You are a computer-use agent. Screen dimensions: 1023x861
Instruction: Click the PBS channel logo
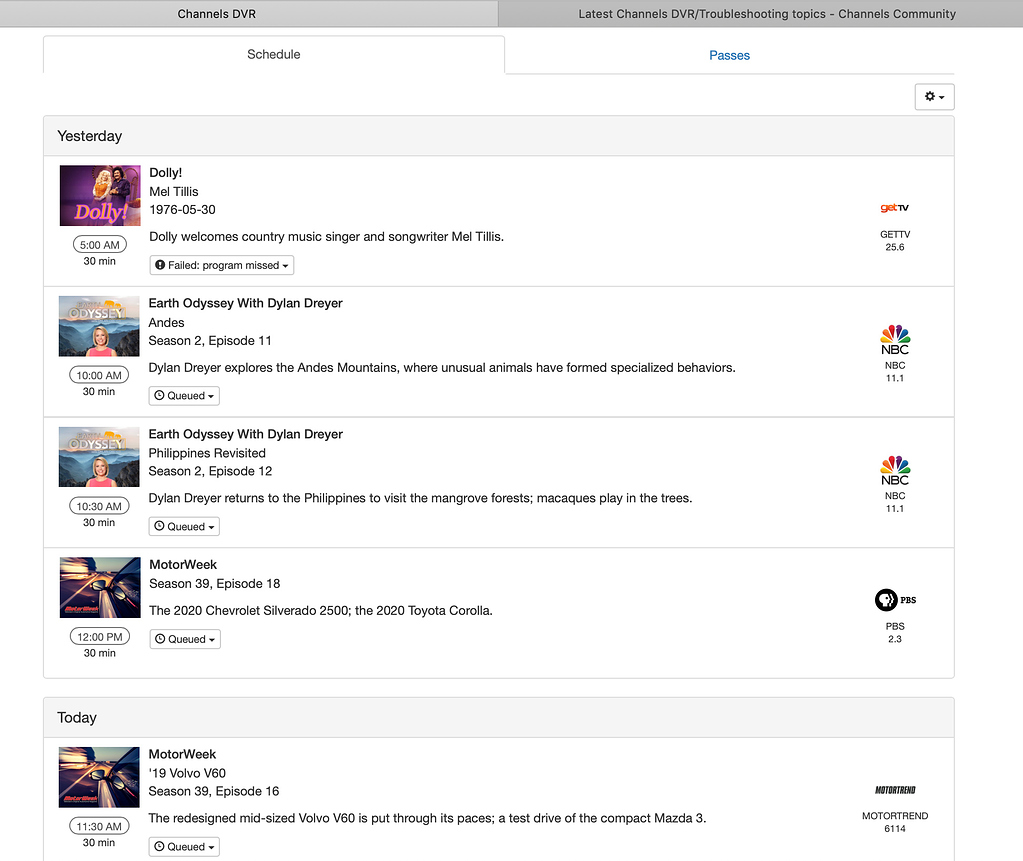point(894,600)
